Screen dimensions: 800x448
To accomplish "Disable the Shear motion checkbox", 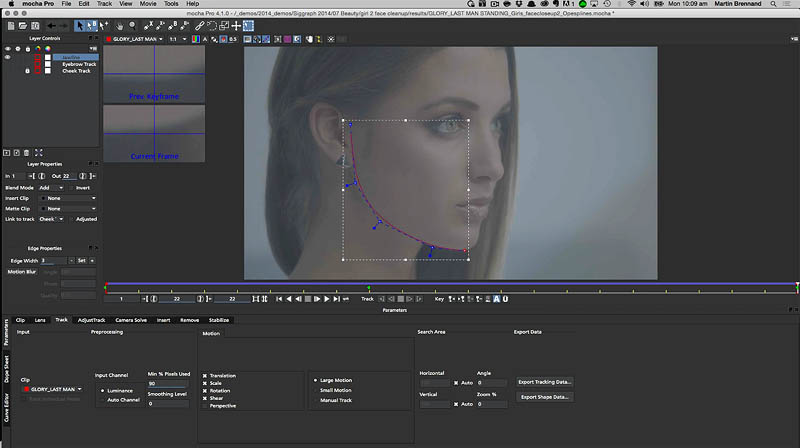I will [205, 397].
